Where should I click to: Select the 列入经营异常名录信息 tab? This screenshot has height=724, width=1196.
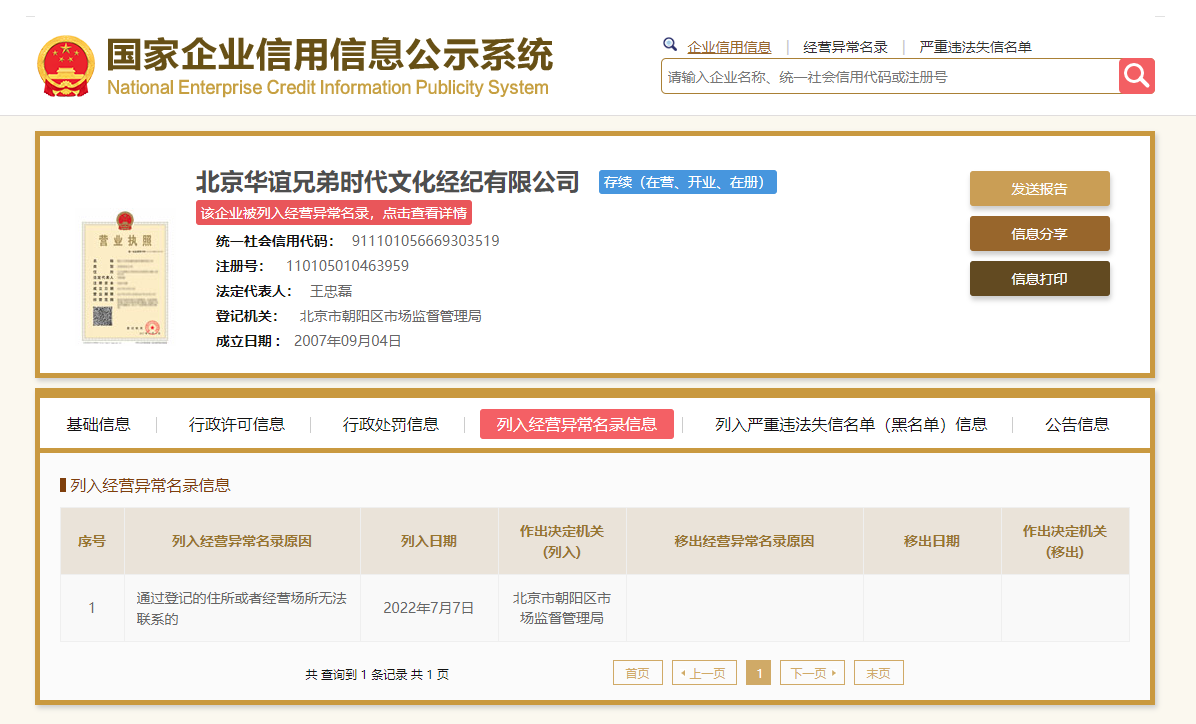(577, 424)
